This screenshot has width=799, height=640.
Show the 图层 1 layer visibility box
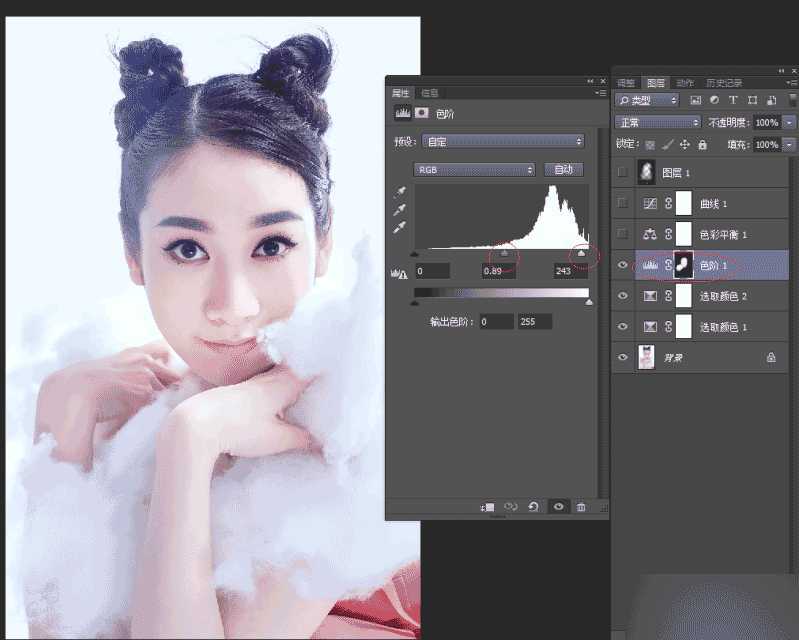(622, 172)
